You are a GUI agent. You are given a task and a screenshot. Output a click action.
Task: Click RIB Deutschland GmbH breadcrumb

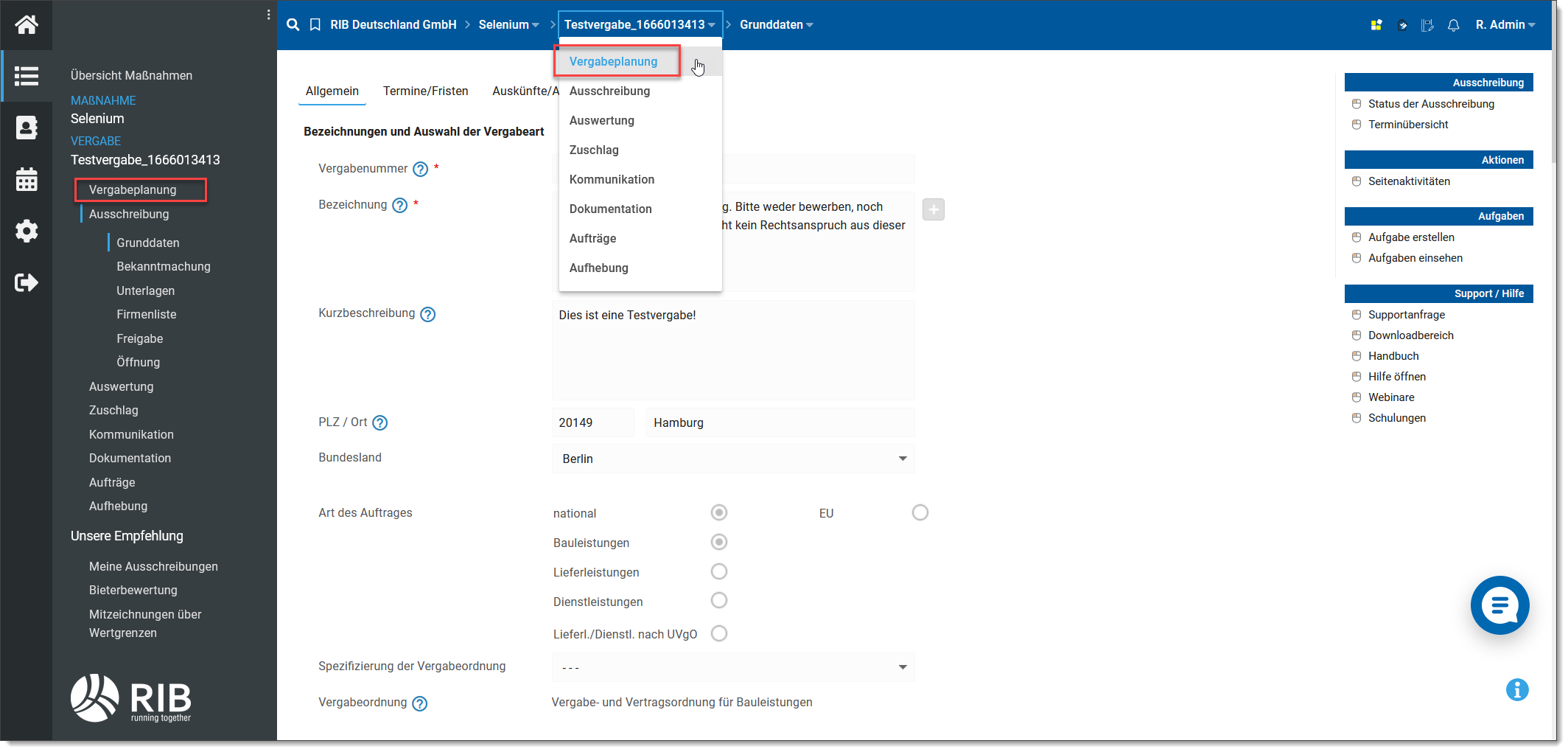393,25
